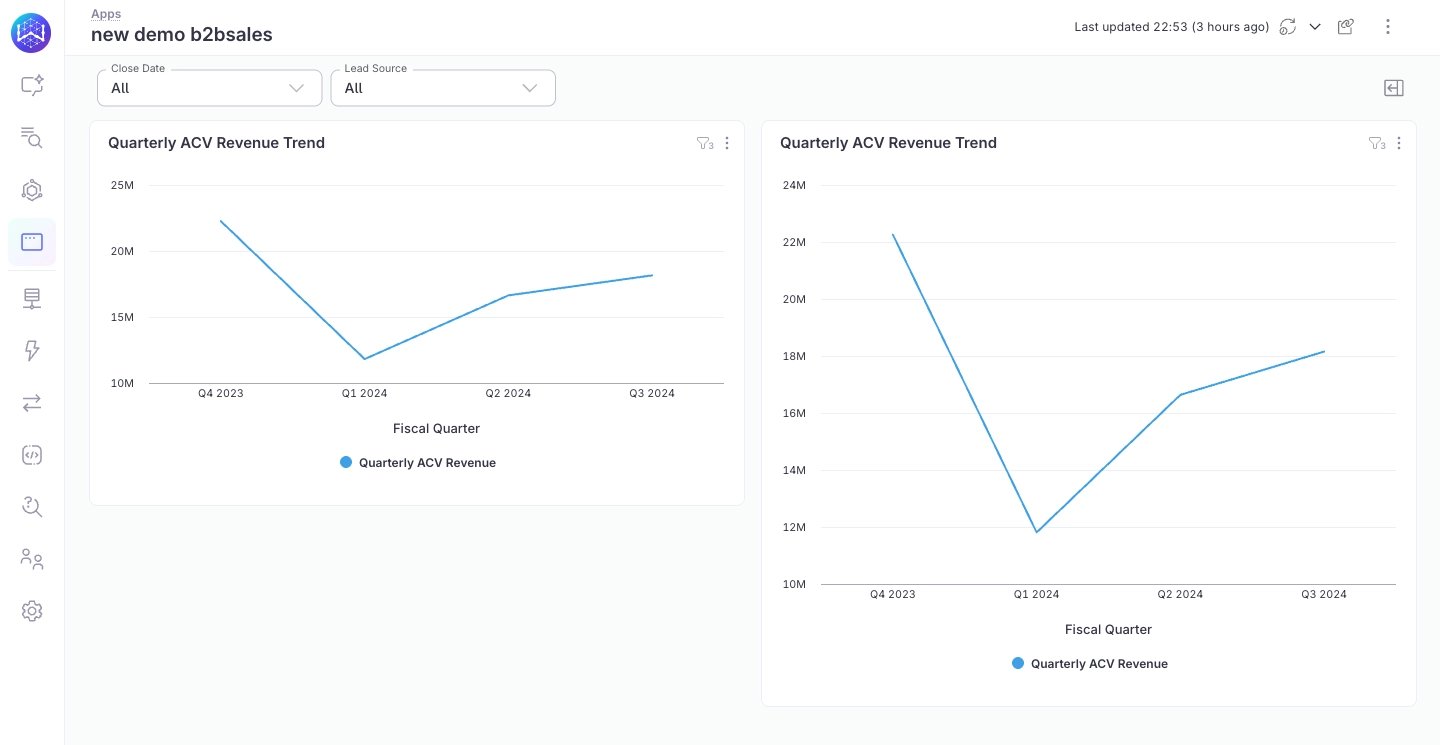Click "Fiscal Quarter" under the first chart

pyautogui.click(x=436, y=428)
